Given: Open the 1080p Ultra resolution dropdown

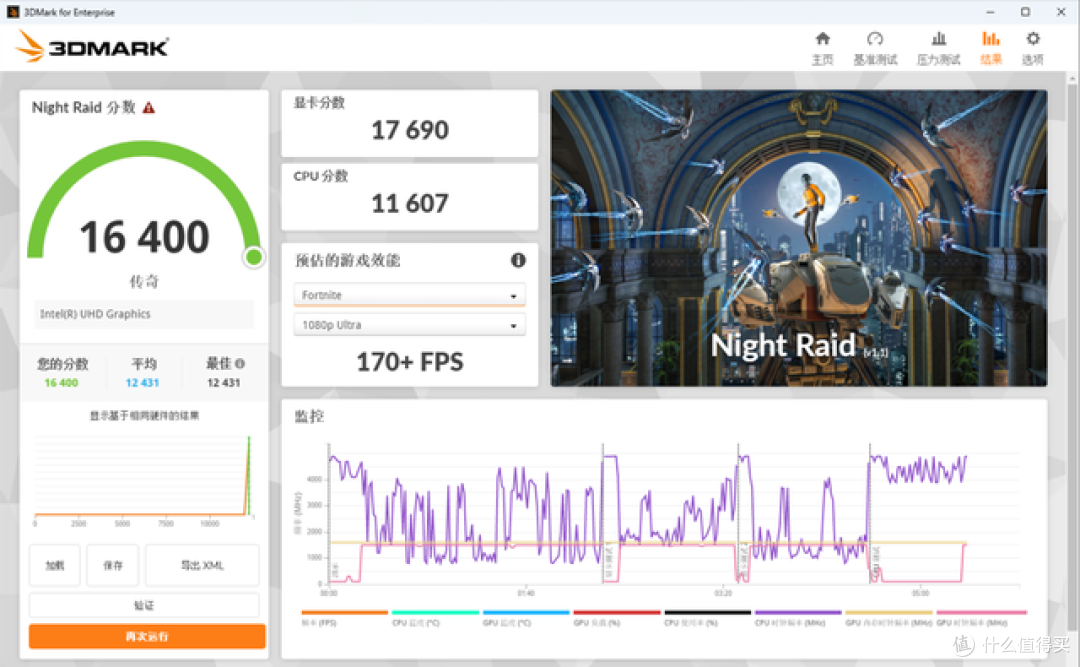Looking at the screenshot, I should click(x=410, y=325).
